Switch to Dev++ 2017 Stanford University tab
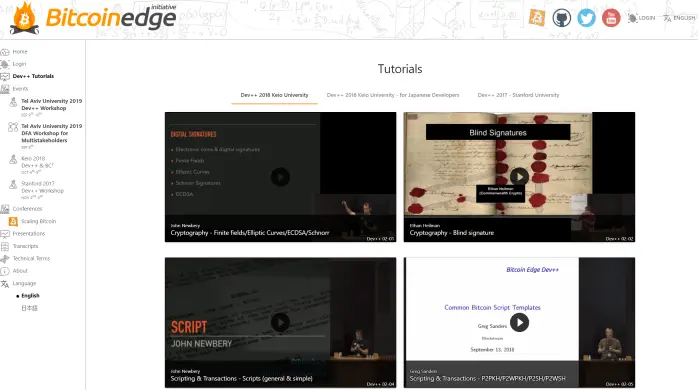 (x=518, y=95)
